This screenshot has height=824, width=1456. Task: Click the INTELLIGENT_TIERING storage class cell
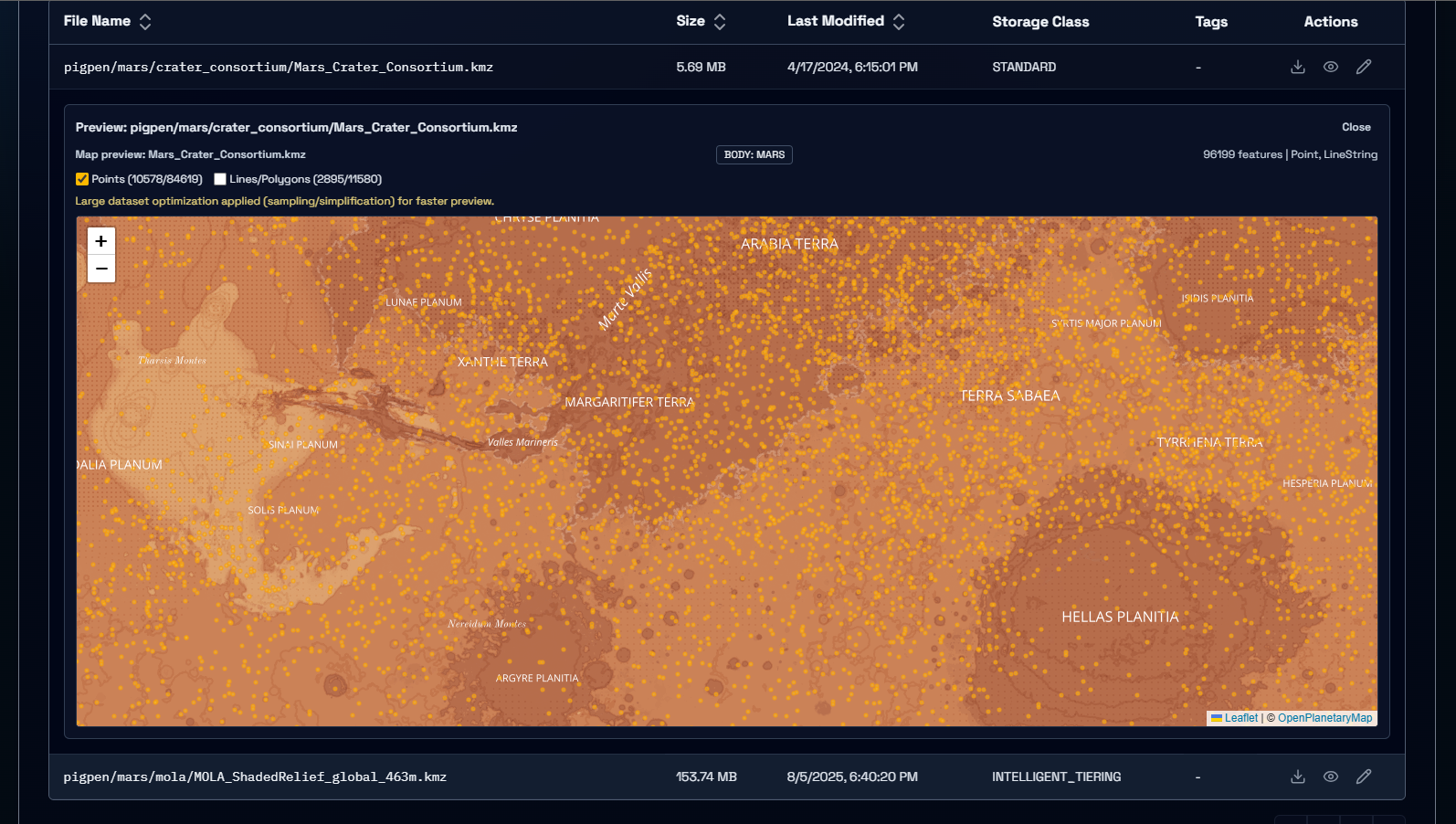(x=1056, y=776)
